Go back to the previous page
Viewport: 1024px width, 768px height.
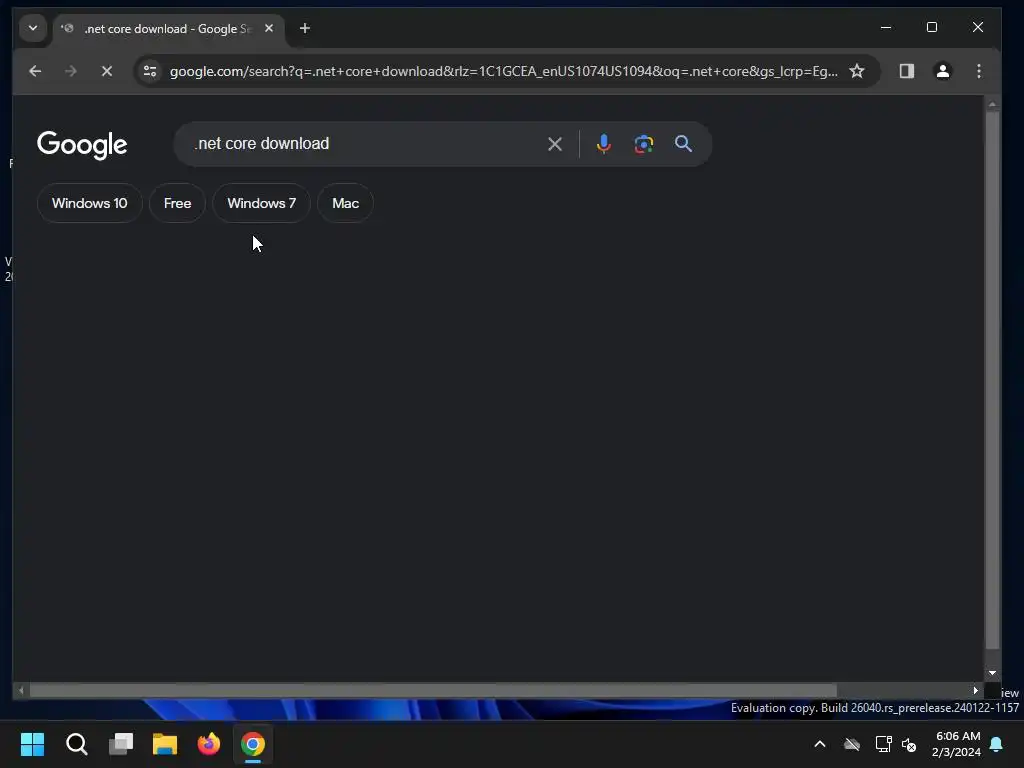click(x=35, y=71)
